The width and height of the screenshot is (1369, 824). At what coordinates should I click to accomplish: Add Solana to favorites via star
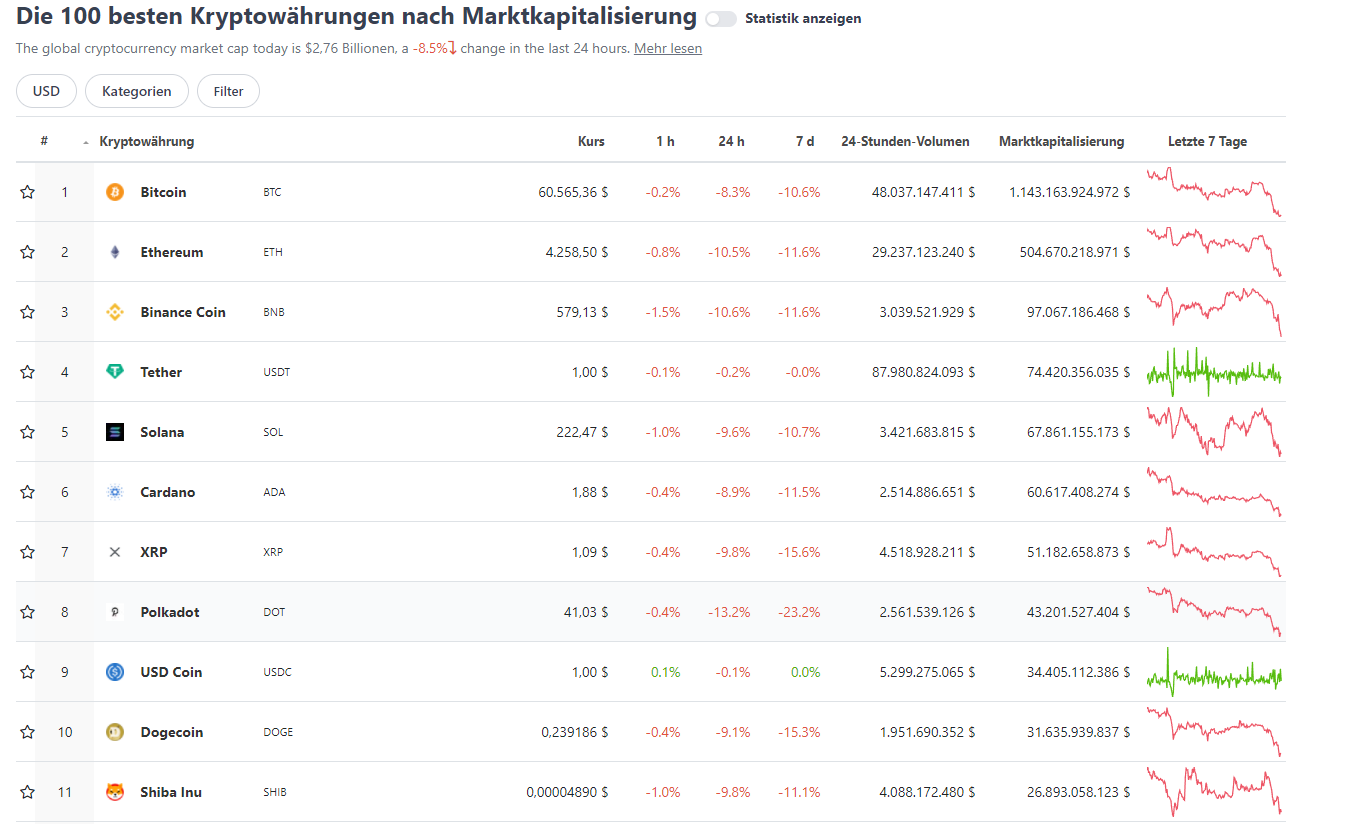[x=27, y=432]
